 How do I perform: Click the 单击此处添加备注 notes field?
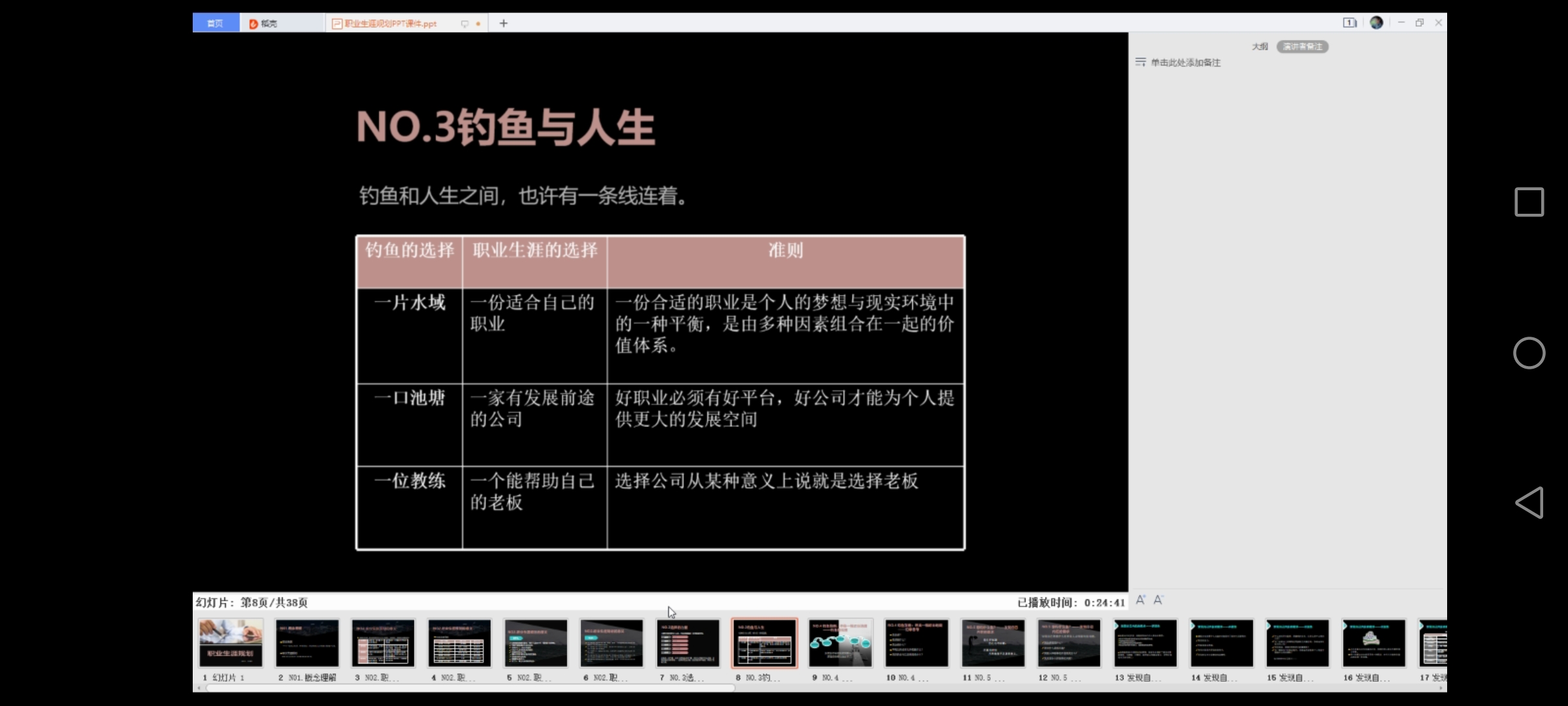[1185, 63]
